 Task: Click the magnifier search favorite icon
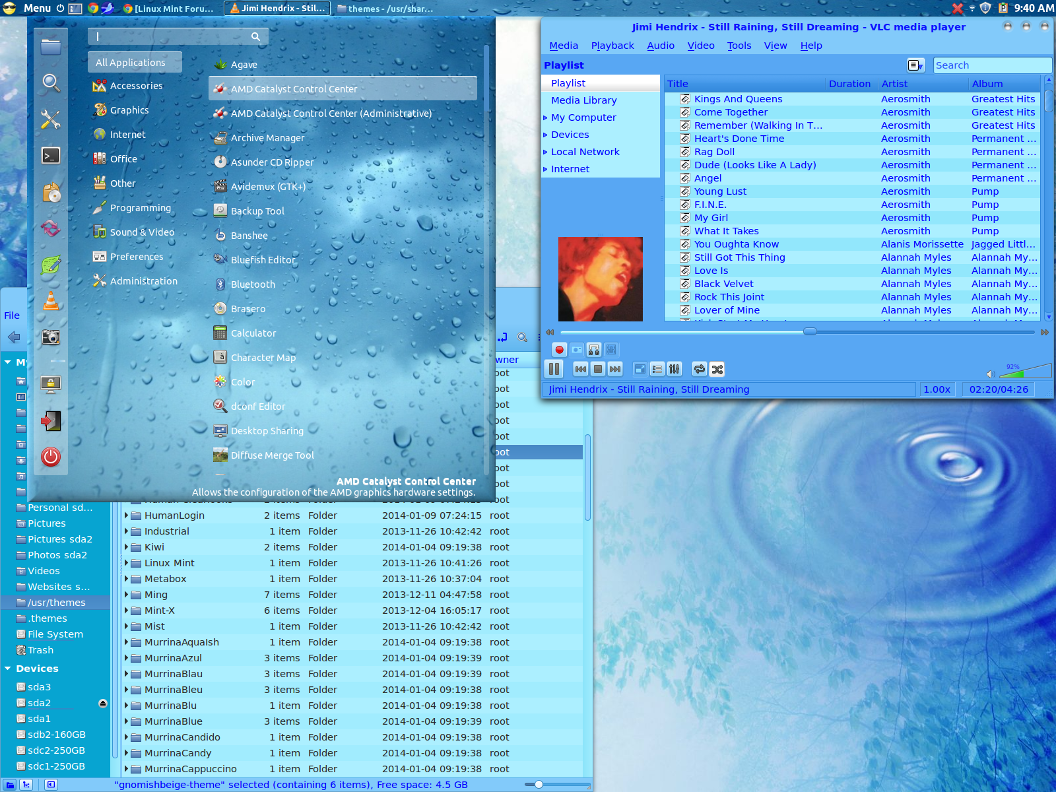pos(51,83)
